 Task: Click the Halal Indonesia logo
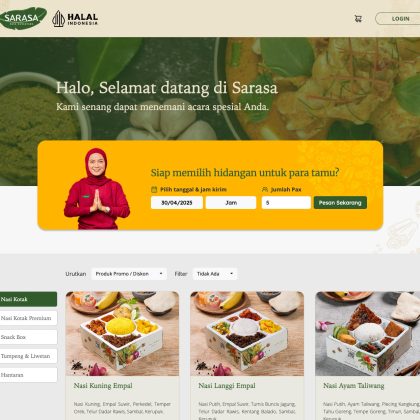pos(75,19)
